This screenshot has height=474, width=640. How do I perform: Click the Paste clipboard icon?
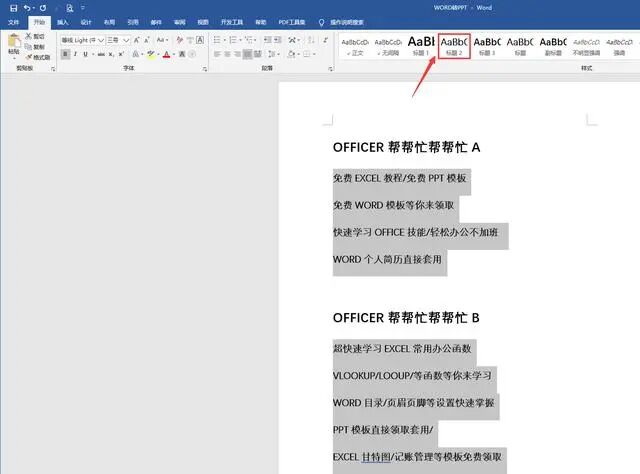point(14,41)
